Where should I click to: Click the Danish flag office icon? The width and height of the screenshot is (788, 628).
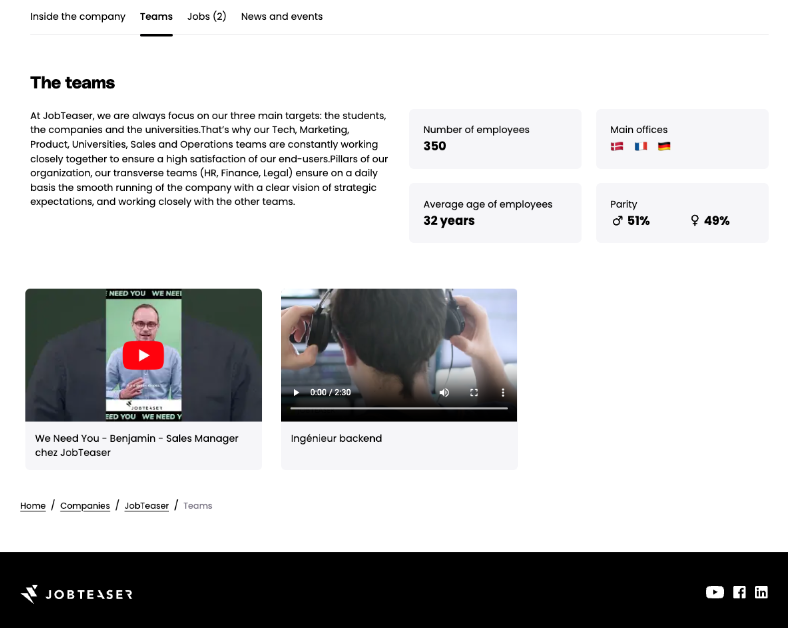[x=617, y=146]
